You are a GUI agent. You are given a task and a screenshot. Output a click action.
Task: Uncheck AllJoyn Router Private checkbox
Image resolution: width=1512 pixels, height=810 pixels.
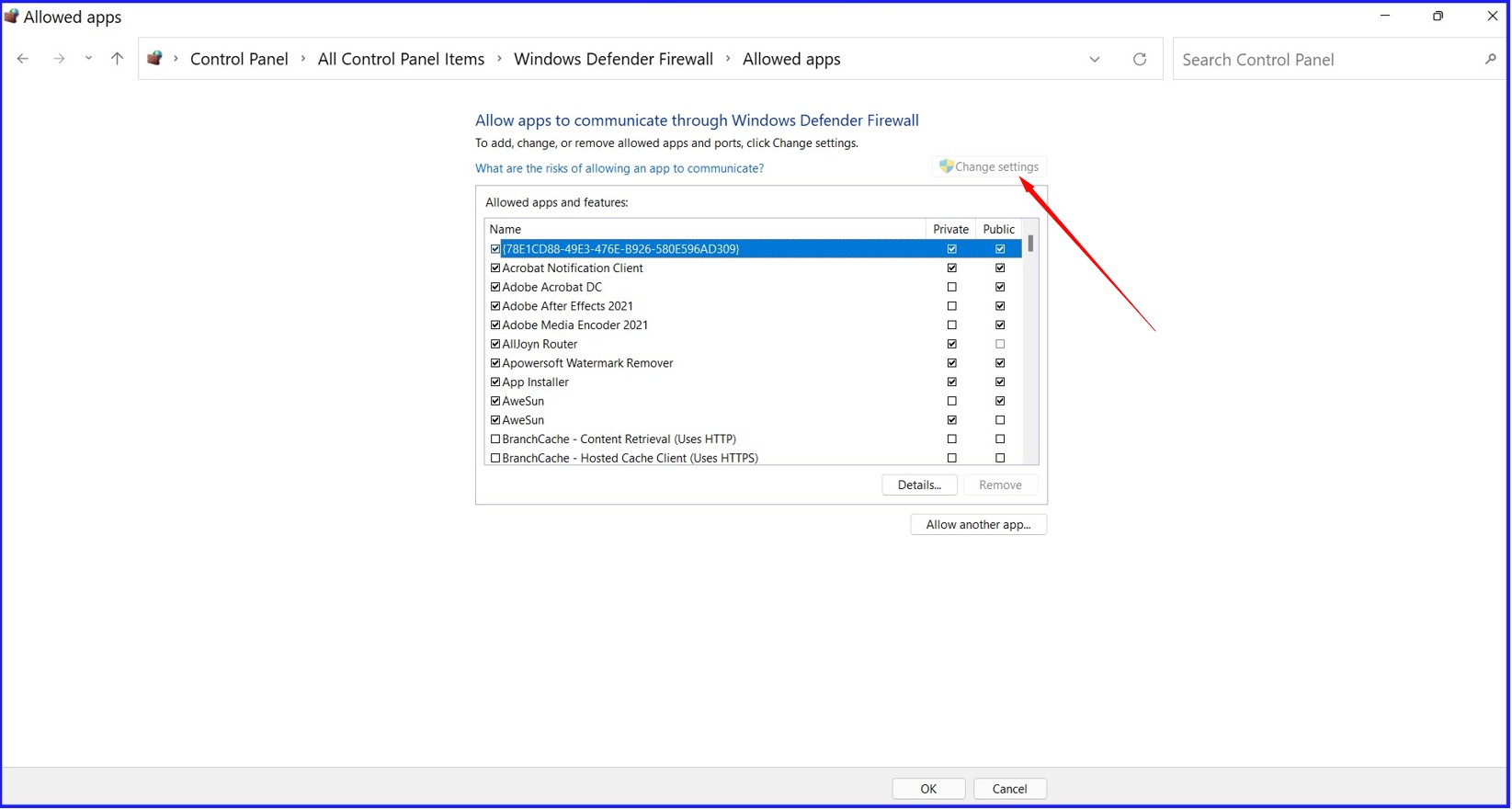click(x=952, y=344)
